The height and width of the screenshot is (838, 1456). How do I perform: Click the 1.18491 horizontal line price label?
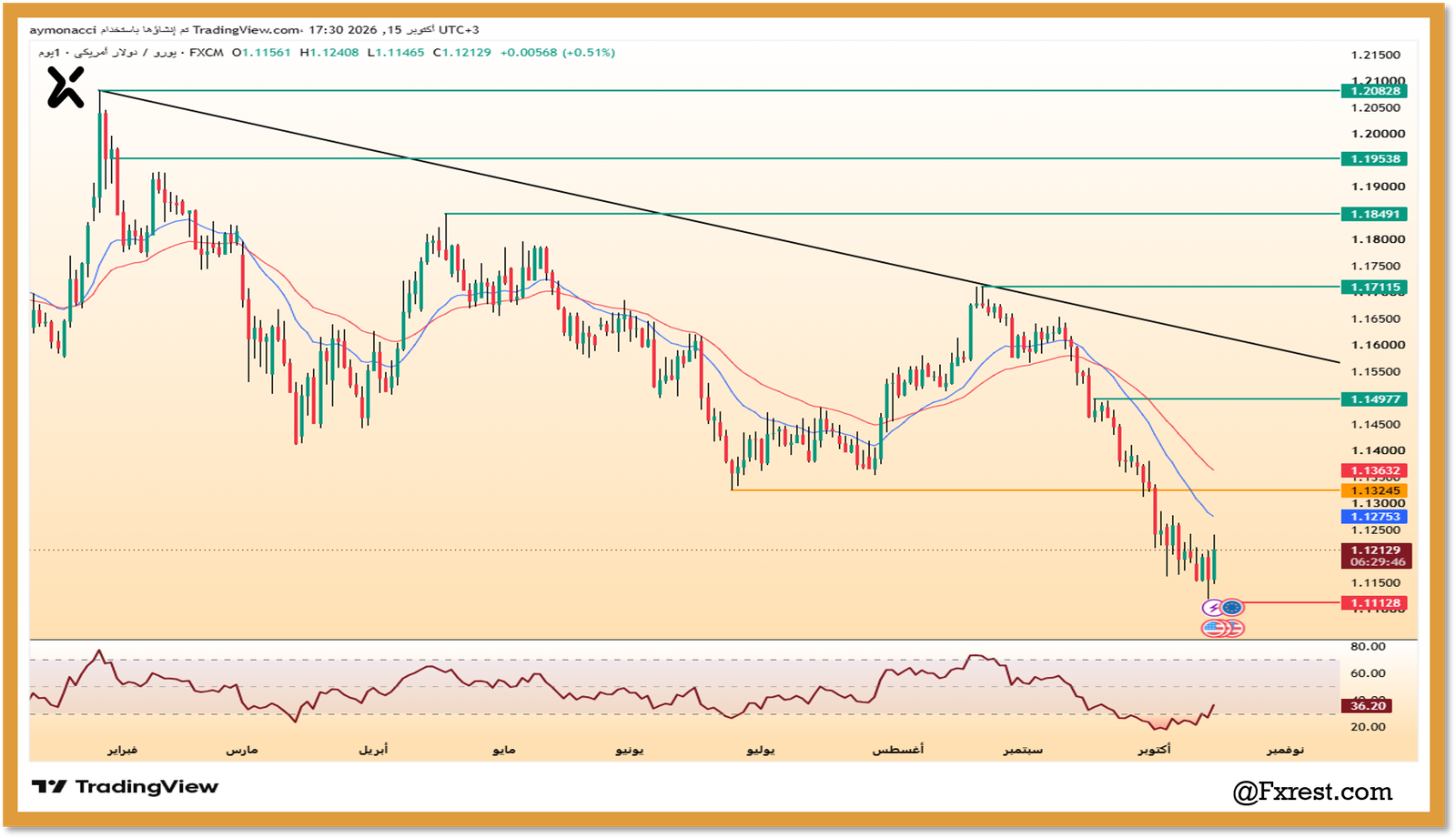1374,215
